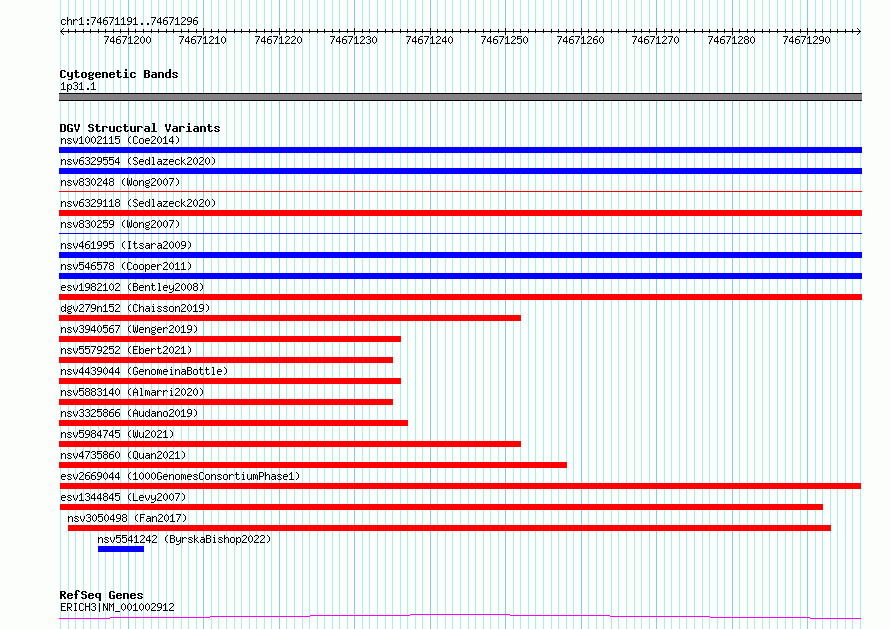Click the magenta ERICH3 gene line
The width and height of the screenshot is (890, 629).
coord(460,617)
